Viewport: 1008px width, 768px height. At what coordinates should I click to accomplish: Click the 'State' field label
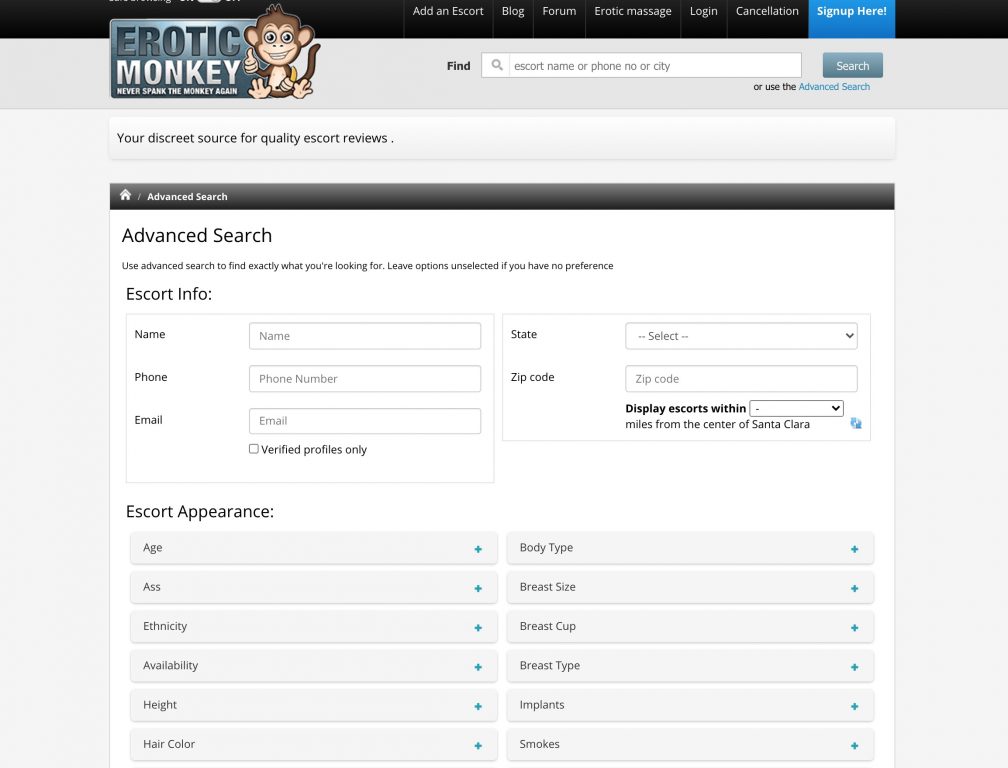coord(524,334)
